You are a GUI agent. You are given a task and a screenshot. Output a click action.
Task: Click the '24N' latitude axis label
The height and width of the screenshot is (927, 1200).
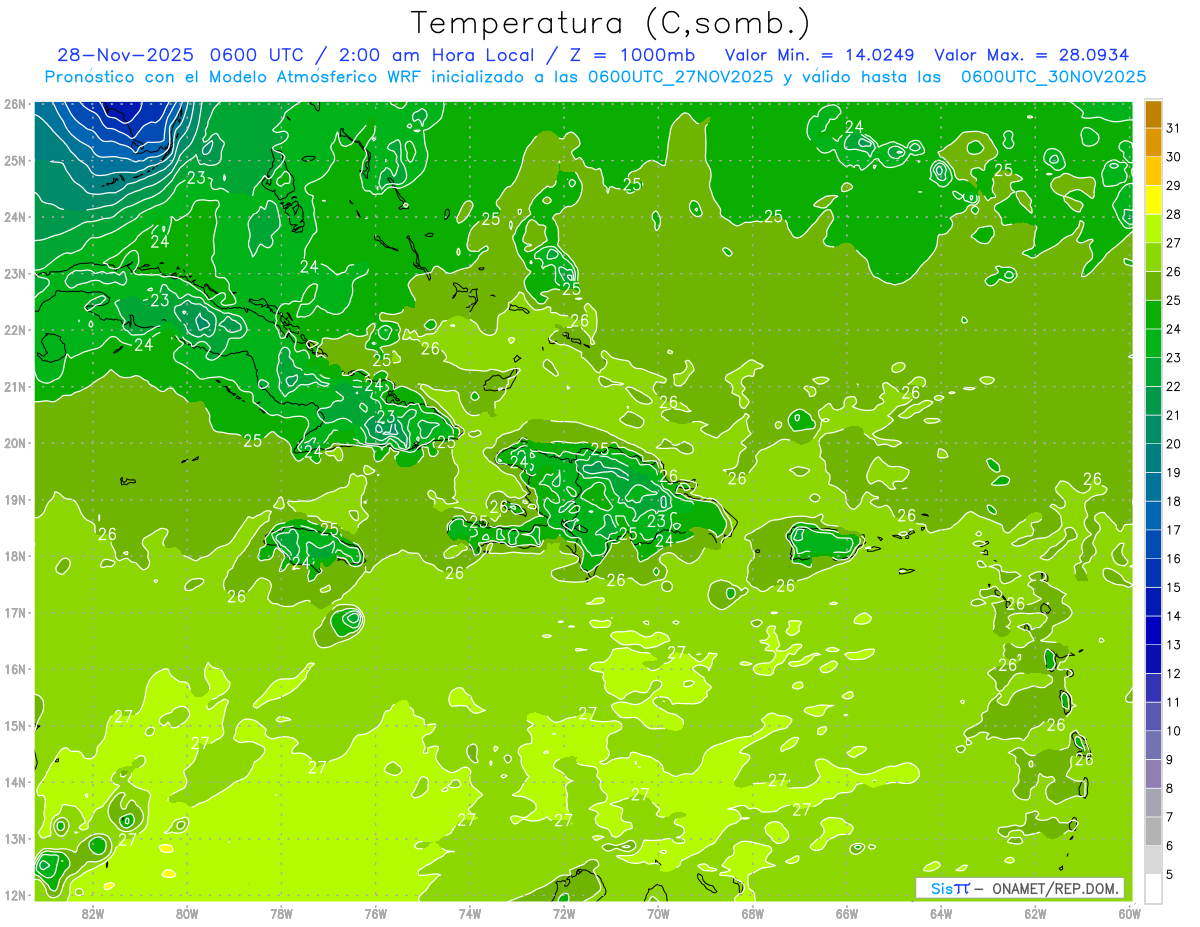14,217
